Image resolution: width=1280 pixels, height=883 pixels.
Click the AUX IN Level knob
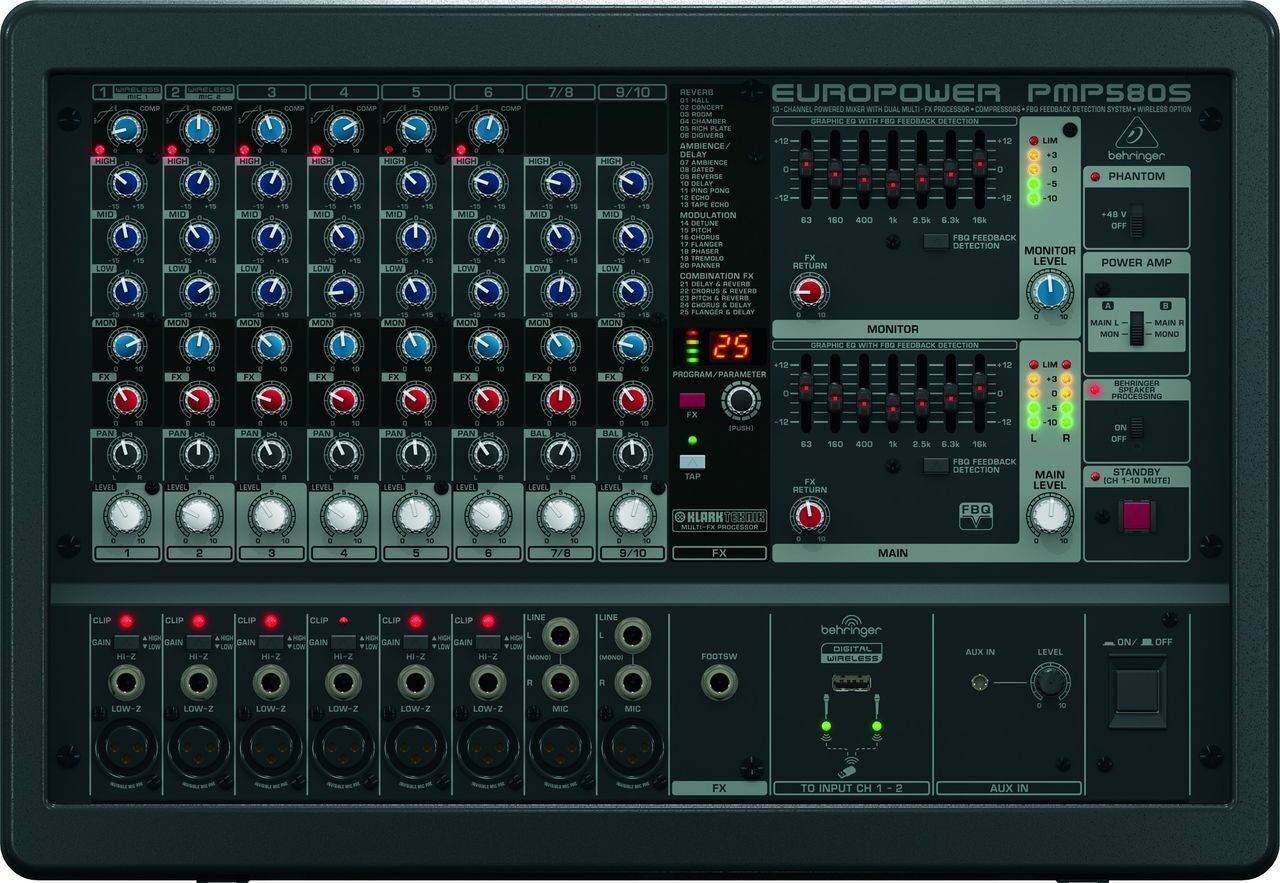point(1049,683)
